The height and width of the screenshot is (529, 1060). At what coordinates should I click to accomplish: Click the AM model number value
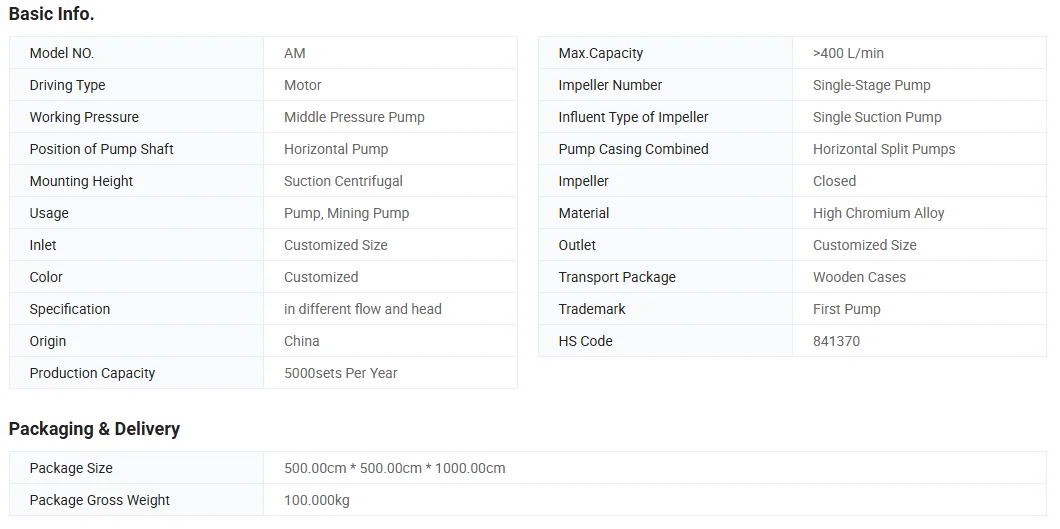tap(295, 53)
